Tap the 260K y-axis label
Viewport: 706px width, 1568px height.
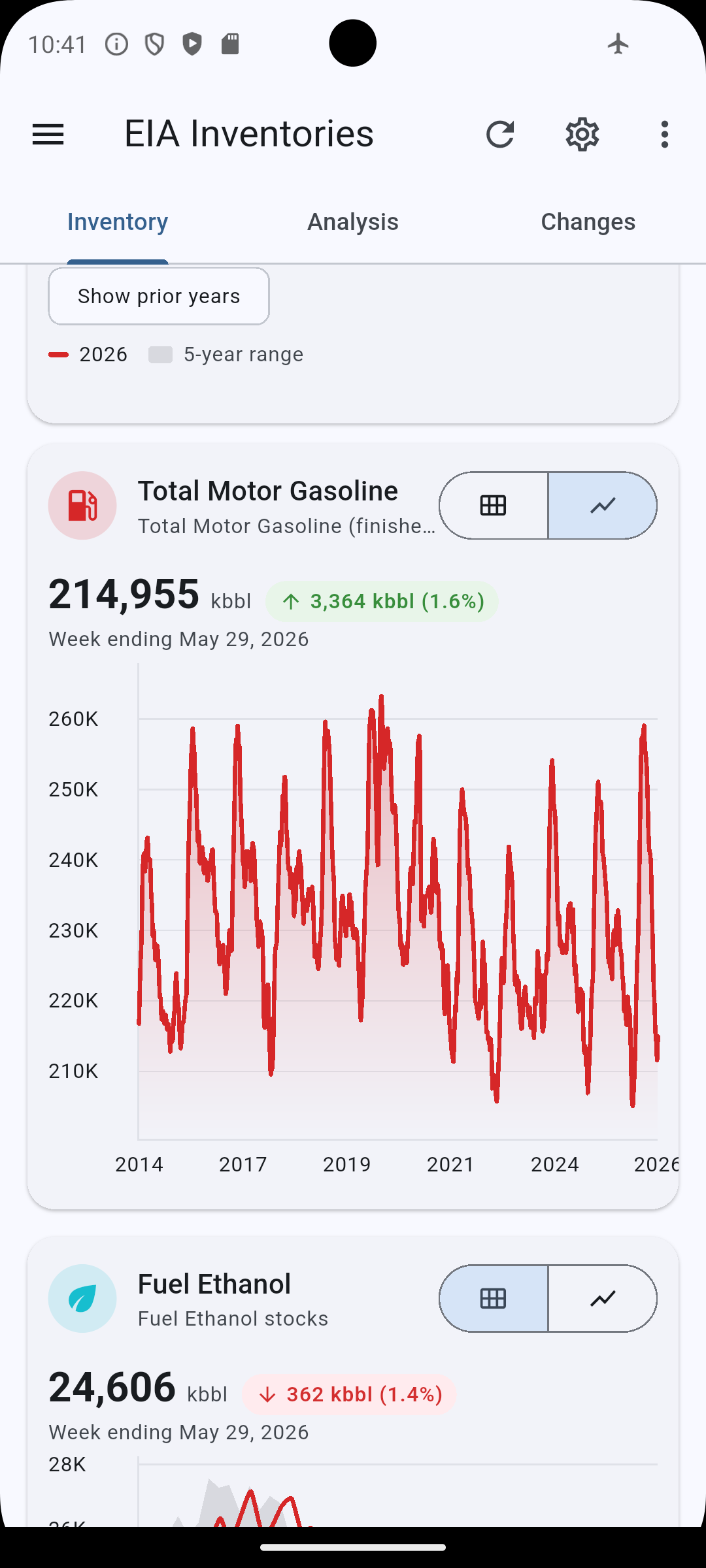73,719
